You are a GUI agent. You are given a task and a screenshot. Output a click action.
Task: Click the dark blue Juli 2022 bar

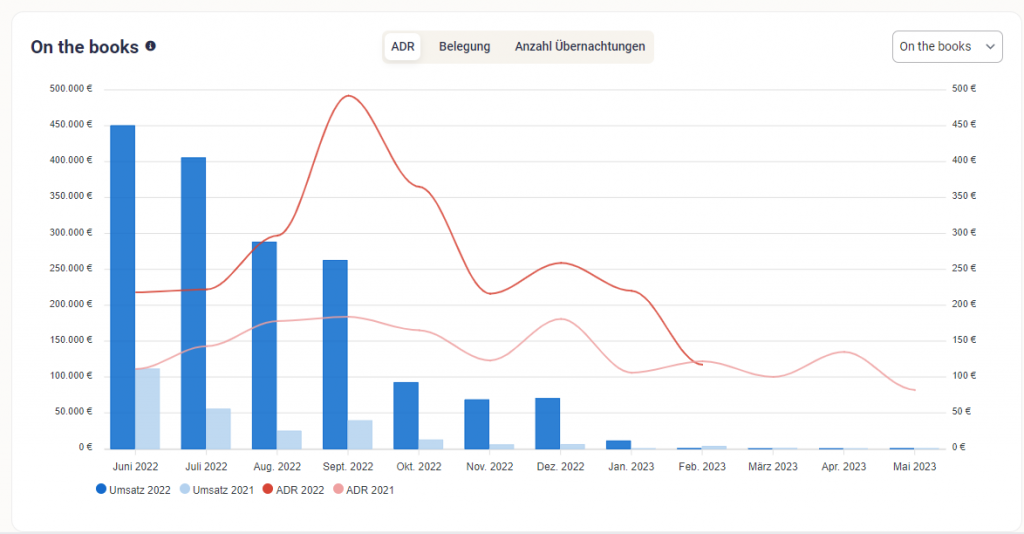tap(193, 303)
